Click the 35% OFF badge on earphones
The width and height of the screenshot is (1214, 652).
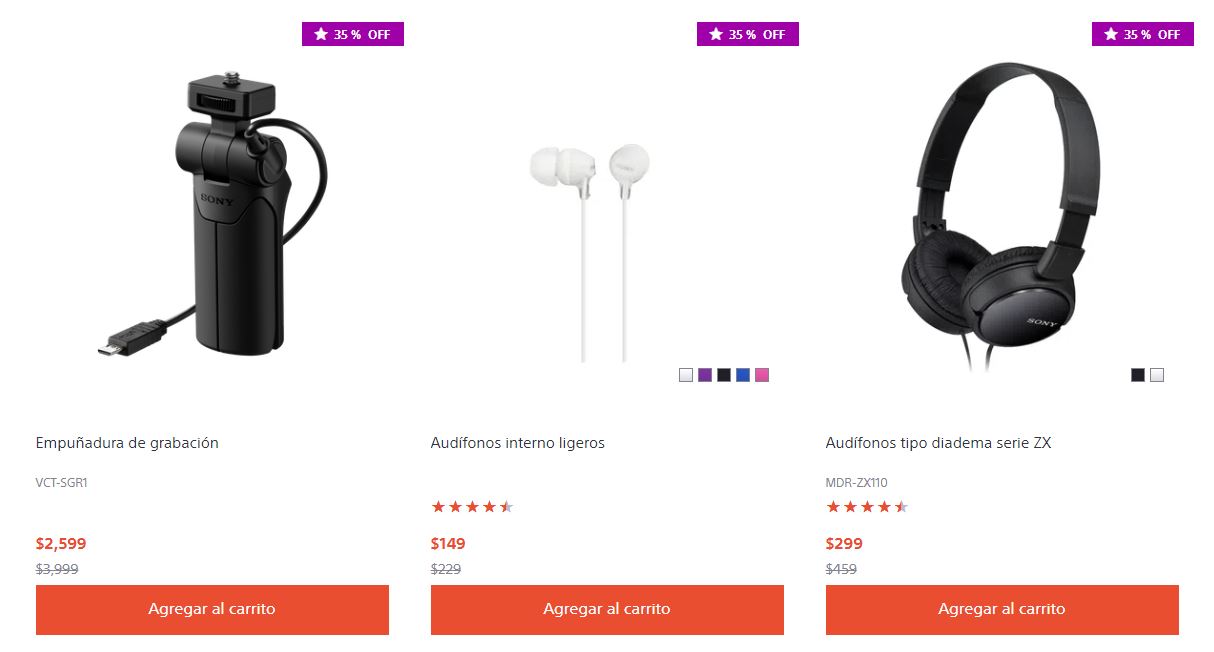pyautogui.click(x=748, y=34)
